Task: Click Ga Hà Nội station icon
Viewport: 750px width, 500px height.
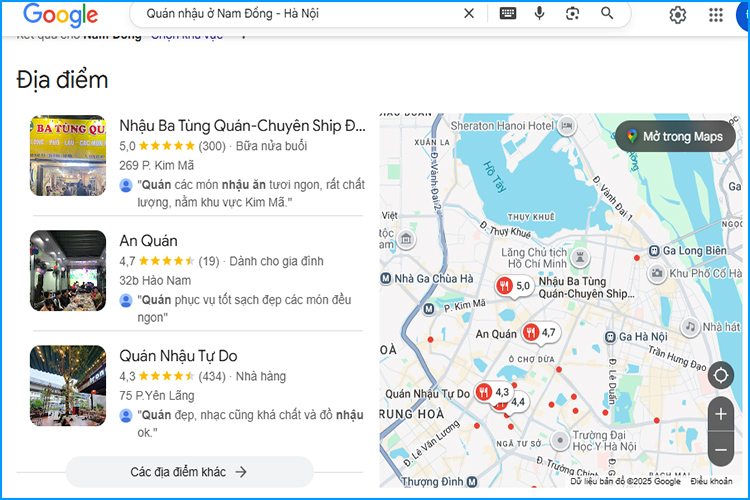Action: [610, 337]
